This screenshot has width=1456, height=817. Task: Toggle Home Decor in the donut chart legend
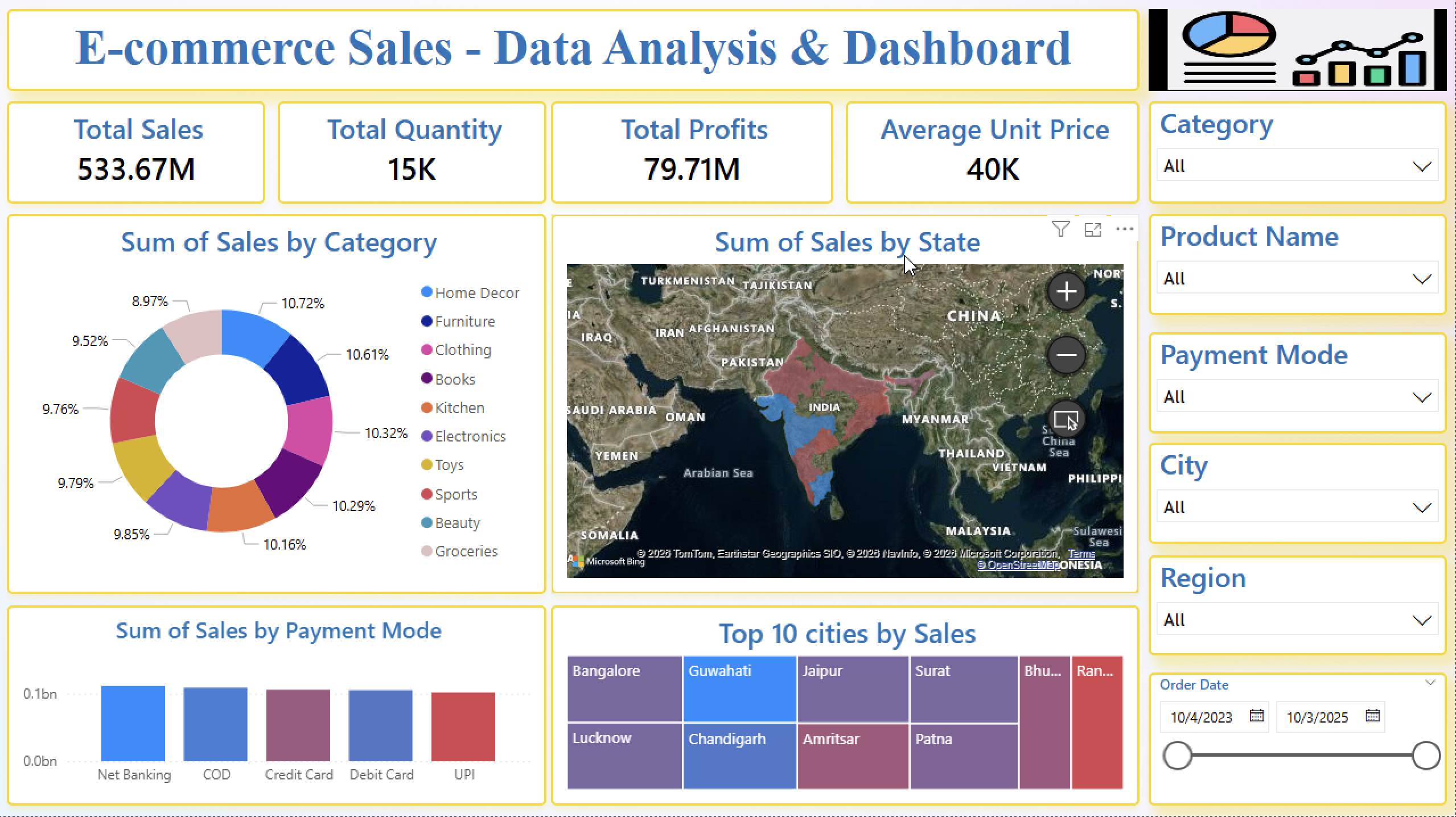[x=476, y=292]
